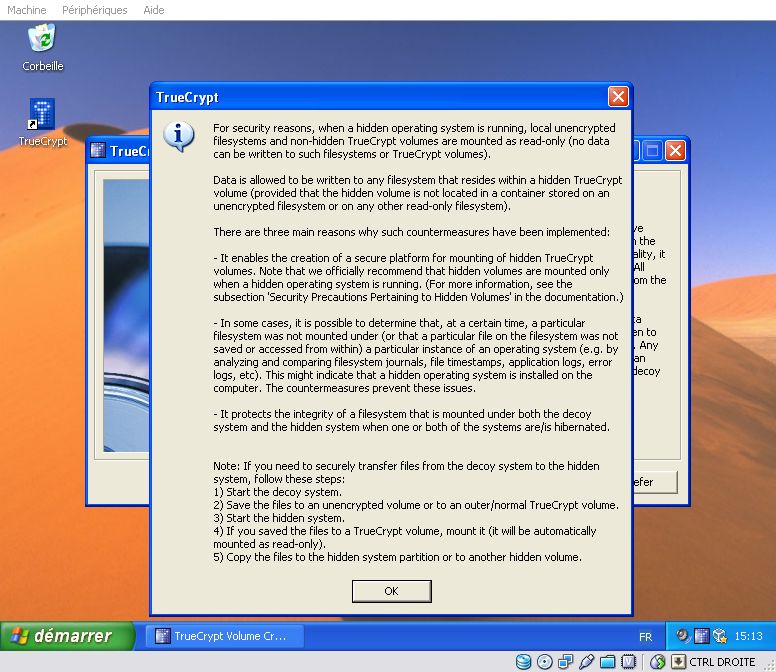The width and height of the screenshot is (776, 672).
Task: Click OK in the TrueCrypt dialog
Action: click(x=391, y=591)
